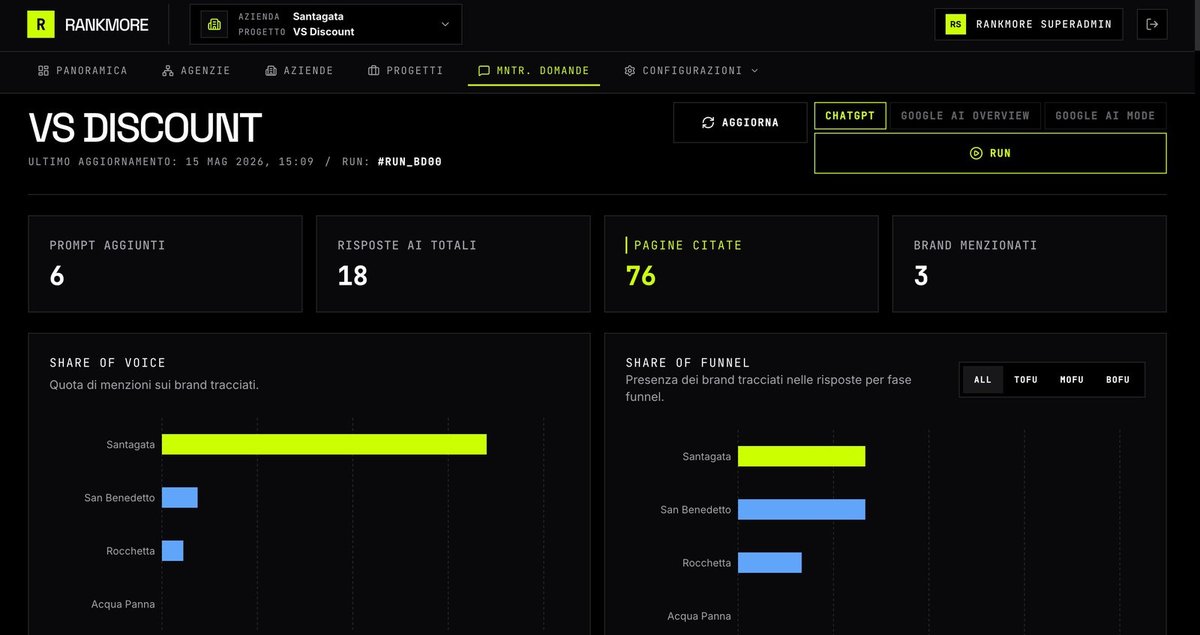Select the ALL funnel filter
The image size is (1200, 635).
coord(983,380)
